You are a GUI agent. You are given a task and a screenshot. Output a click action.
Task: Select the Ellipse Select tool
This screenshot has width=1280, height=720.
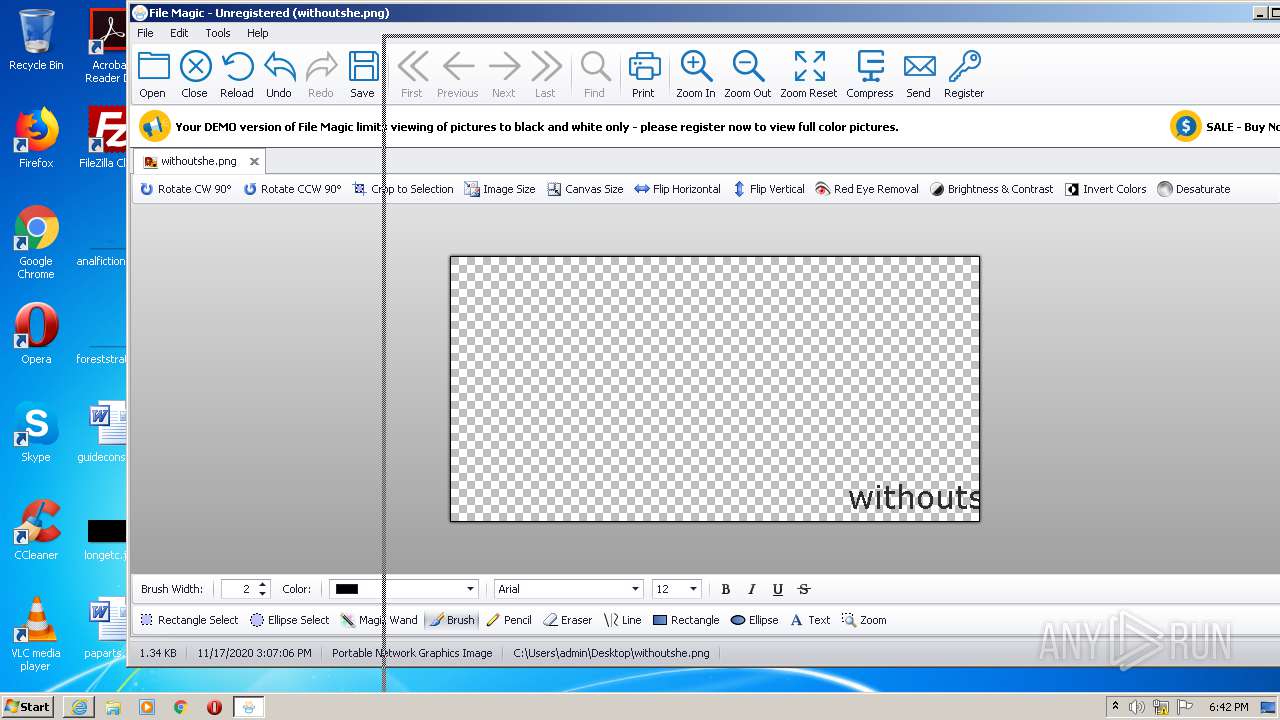click(x=290, y=620)
